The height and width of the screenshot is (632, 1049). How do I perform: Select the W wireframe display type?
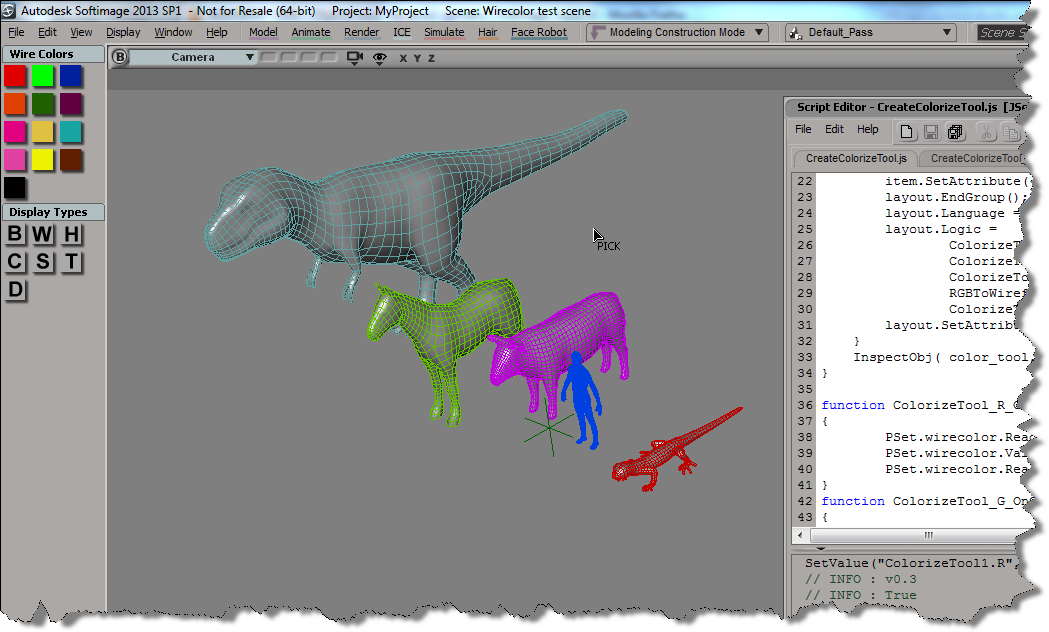point(43,235)
